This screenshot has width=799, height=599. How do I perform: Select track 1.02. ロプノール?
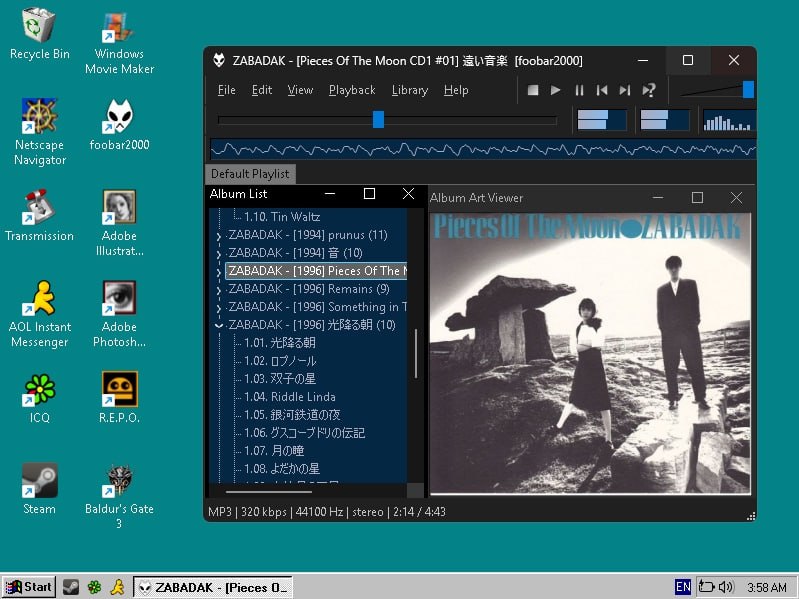(280, 361)
